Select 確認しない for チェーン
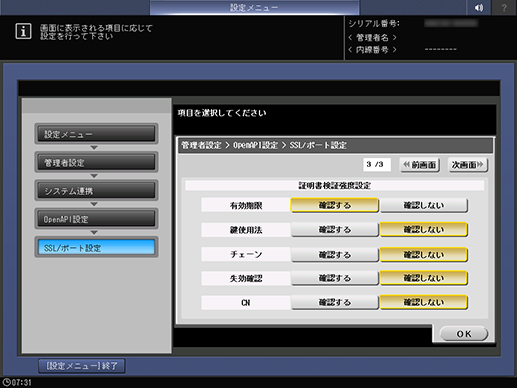Viewport: 517px width, 388px height. (424, 254)
